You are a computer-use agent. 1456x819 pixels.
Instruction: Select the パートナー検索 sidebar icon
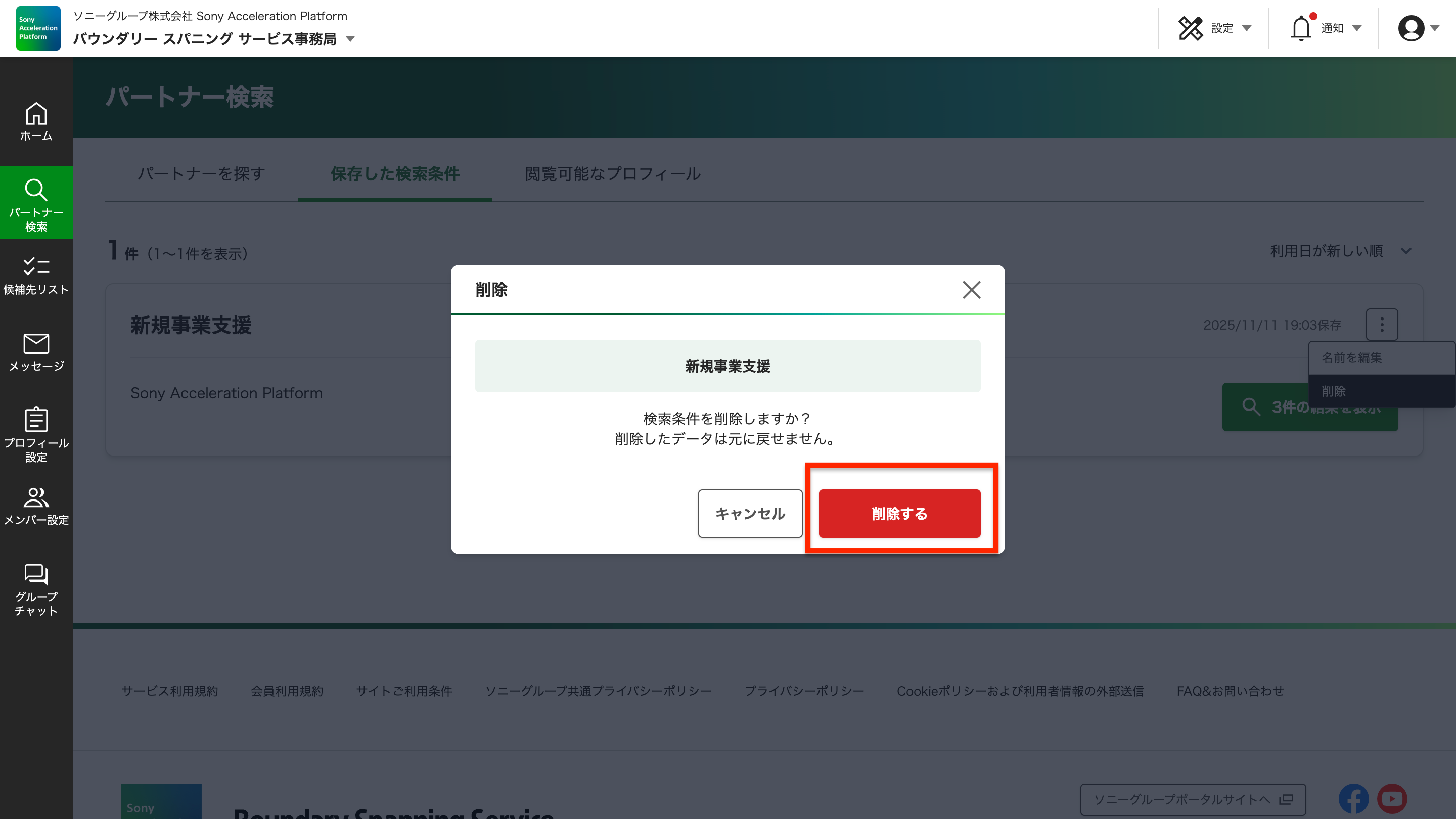coord(36,202)
